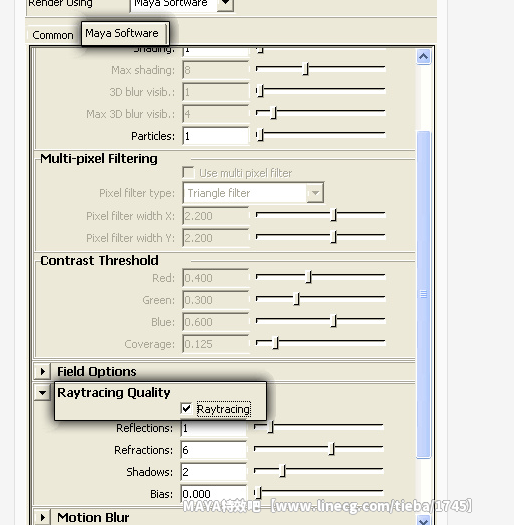The image size is (514, 525).
Task: Switch to the Common tab
Action: click(53, 35)
